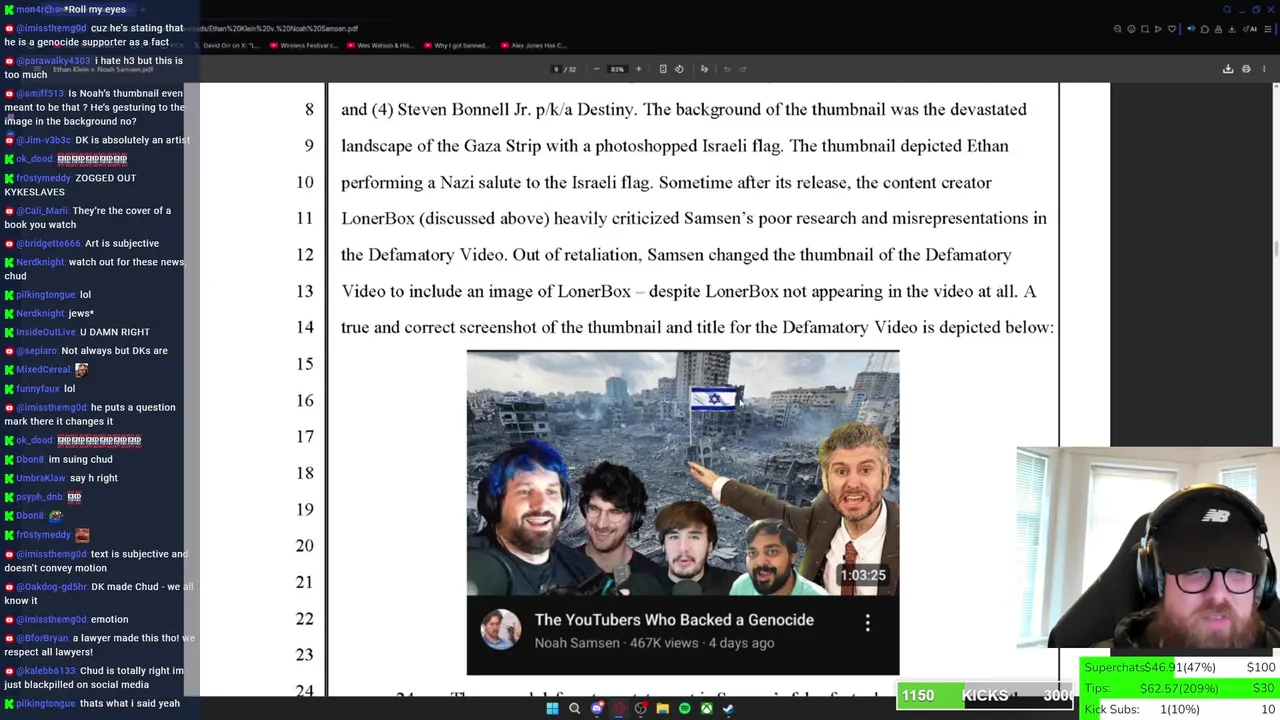Open the 'Alex Jones Has C...' bookmark
This screenshot has width=1280, height=720.
[x=535, y=45]
